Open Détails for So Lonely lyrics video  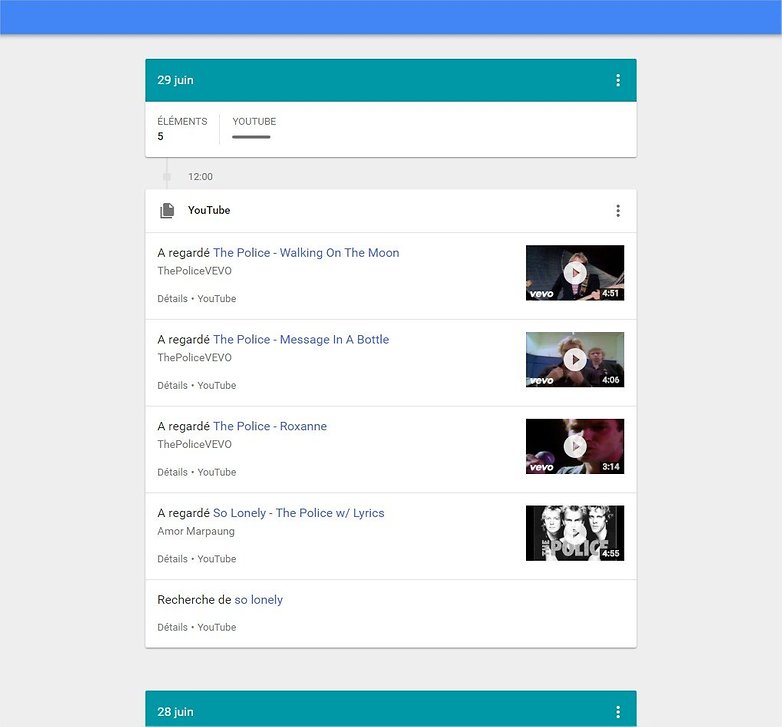click(x=172, y=559)
